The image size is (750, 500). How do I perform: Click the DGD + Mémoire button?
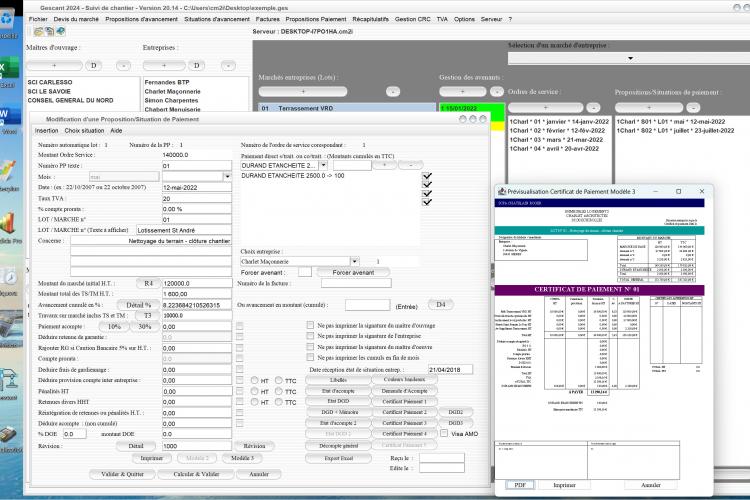(x=338, y=412)
